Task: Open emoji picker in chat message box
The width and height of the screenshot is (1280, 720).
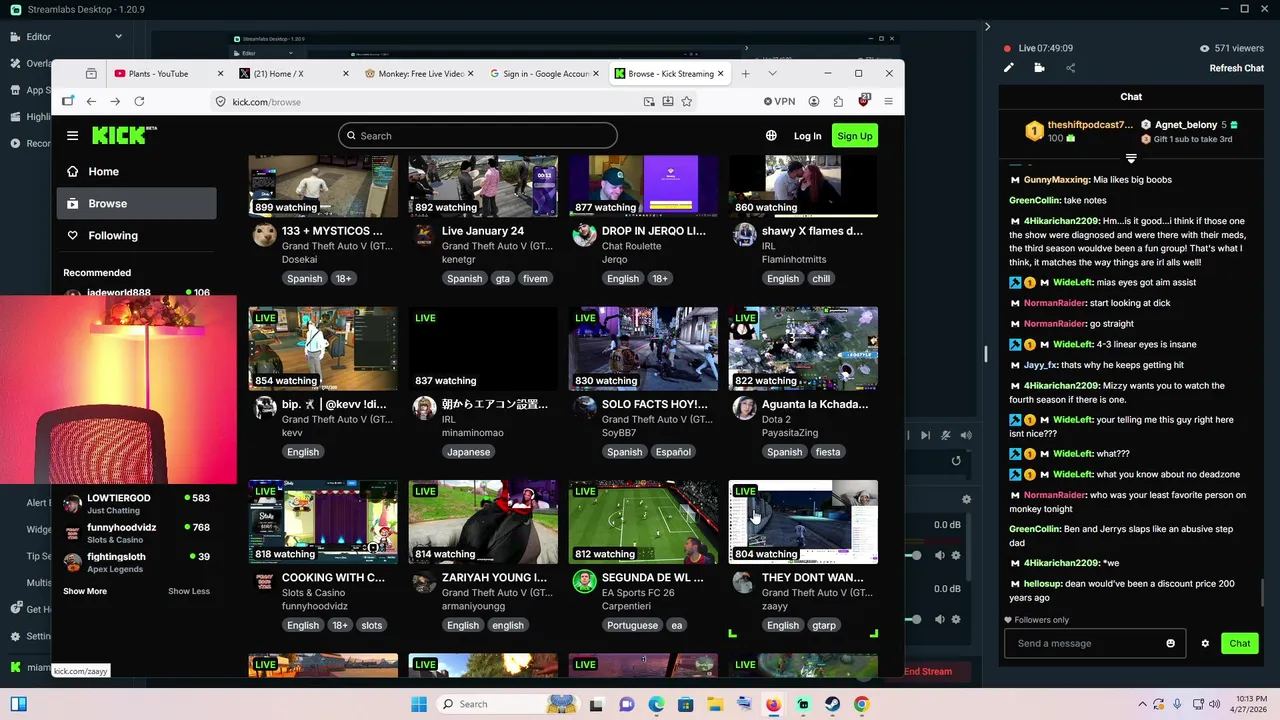Action: [x=1171, y=643]
